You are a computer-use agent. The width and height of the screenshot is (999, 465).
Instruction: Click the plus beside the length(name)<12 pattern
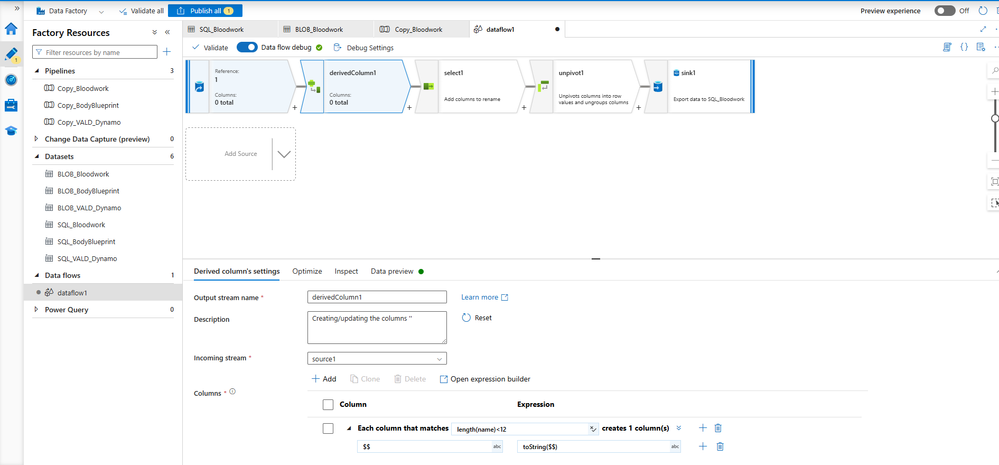click(x=703, y=429)
